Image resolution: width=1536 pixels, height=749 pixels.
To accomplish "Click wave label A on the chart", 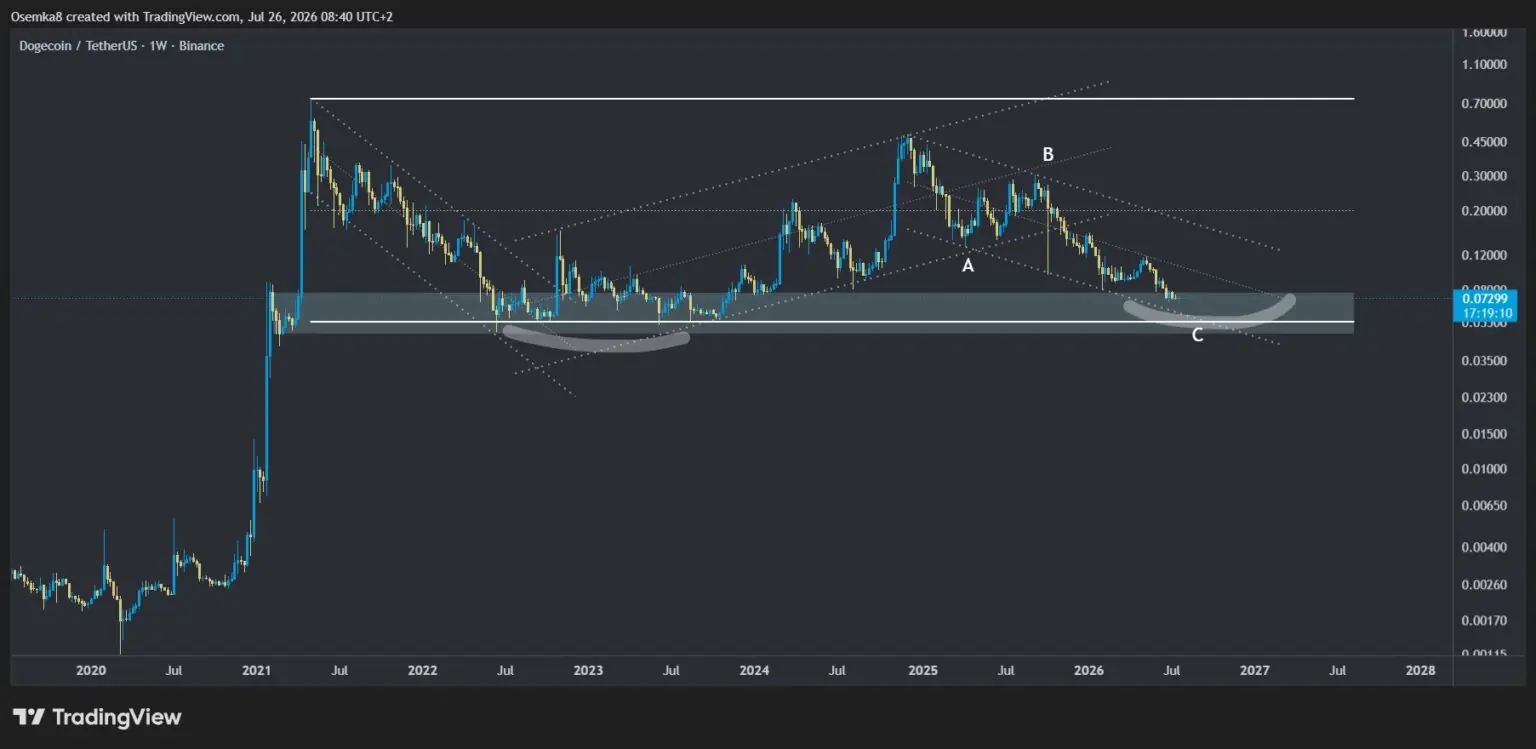I will pos(967,266).
